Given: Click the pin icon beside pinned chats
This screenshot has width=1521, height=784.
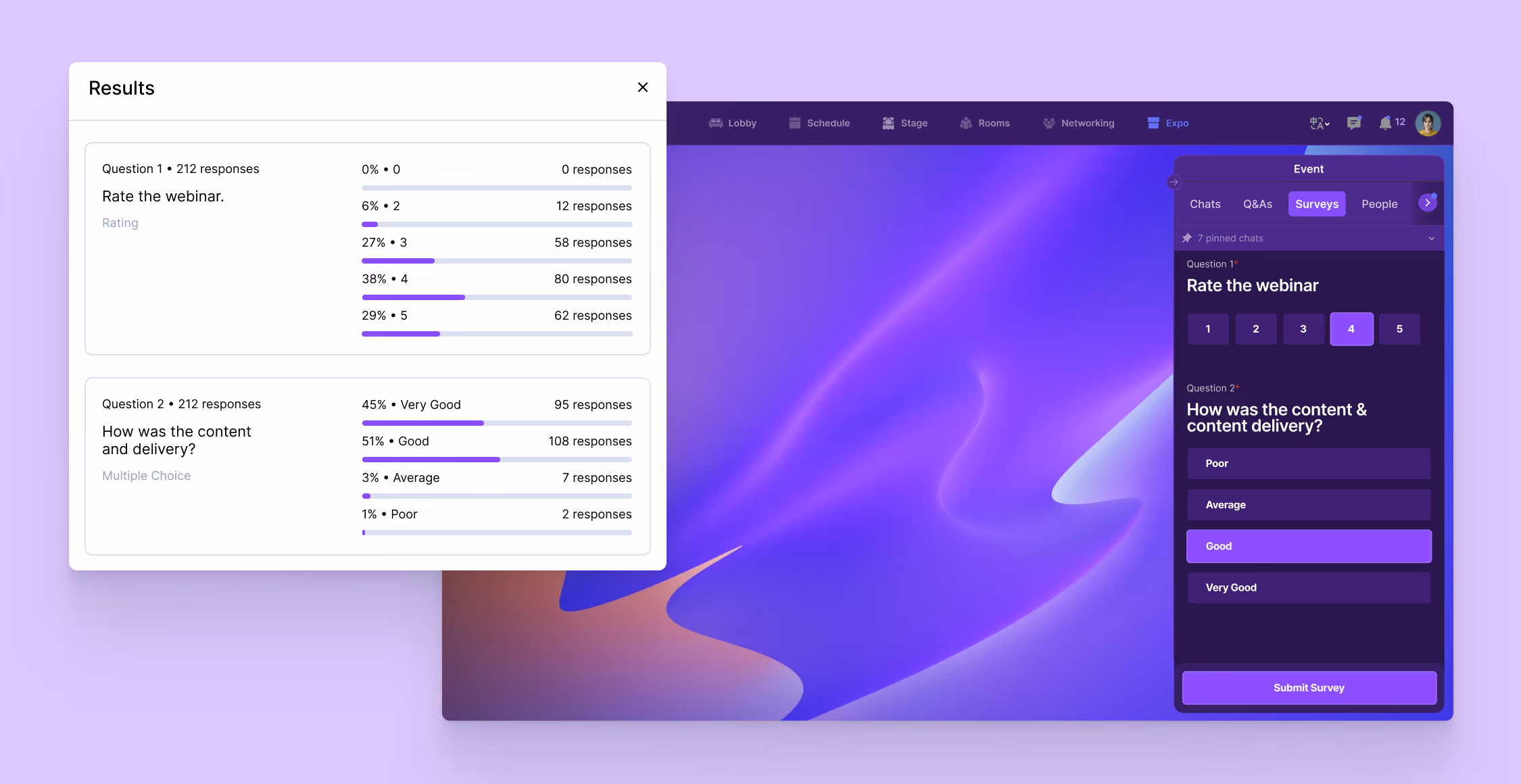Looking at the screenshot, I should point(1187,238).
